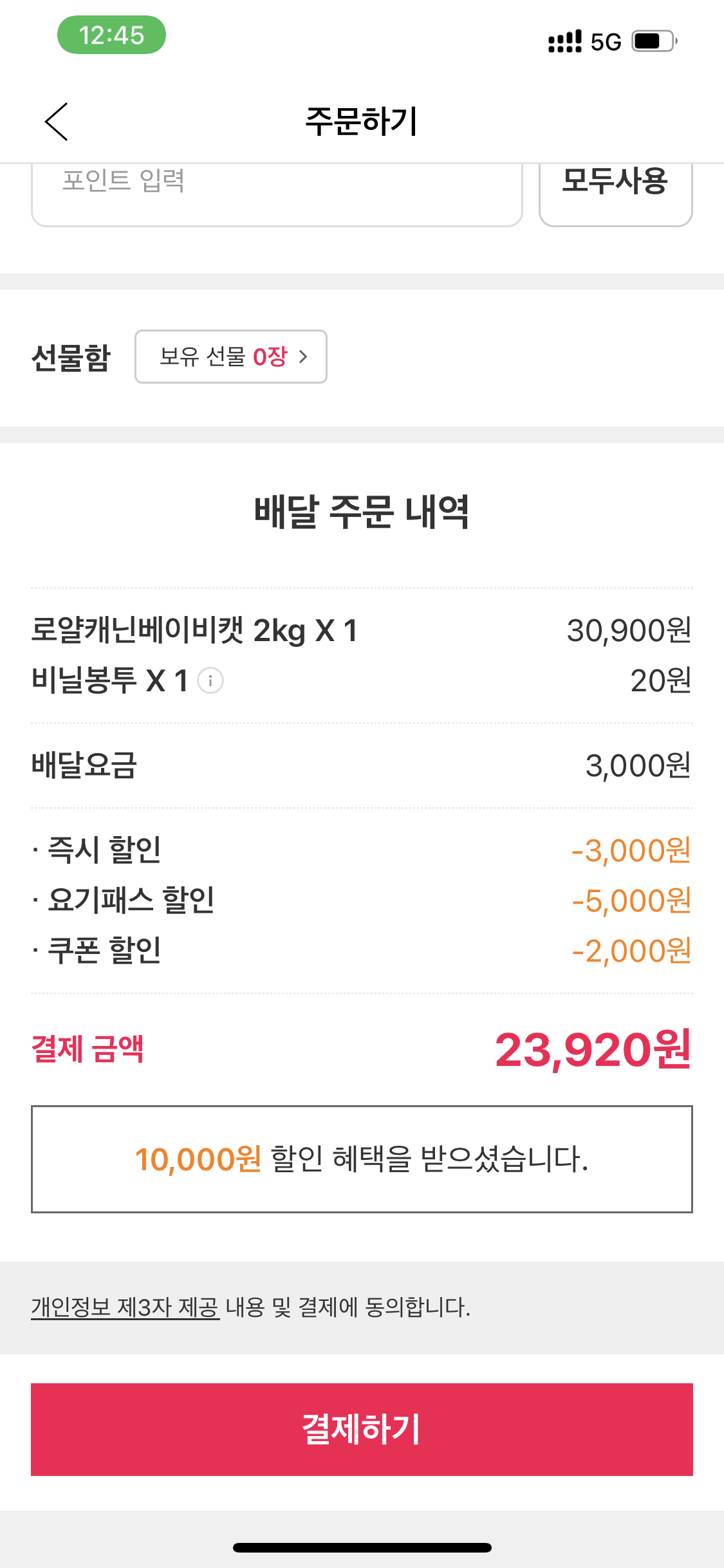Tap the 5G network indicator
Viewport: 724px width, 1568px height.
point(606,42)
